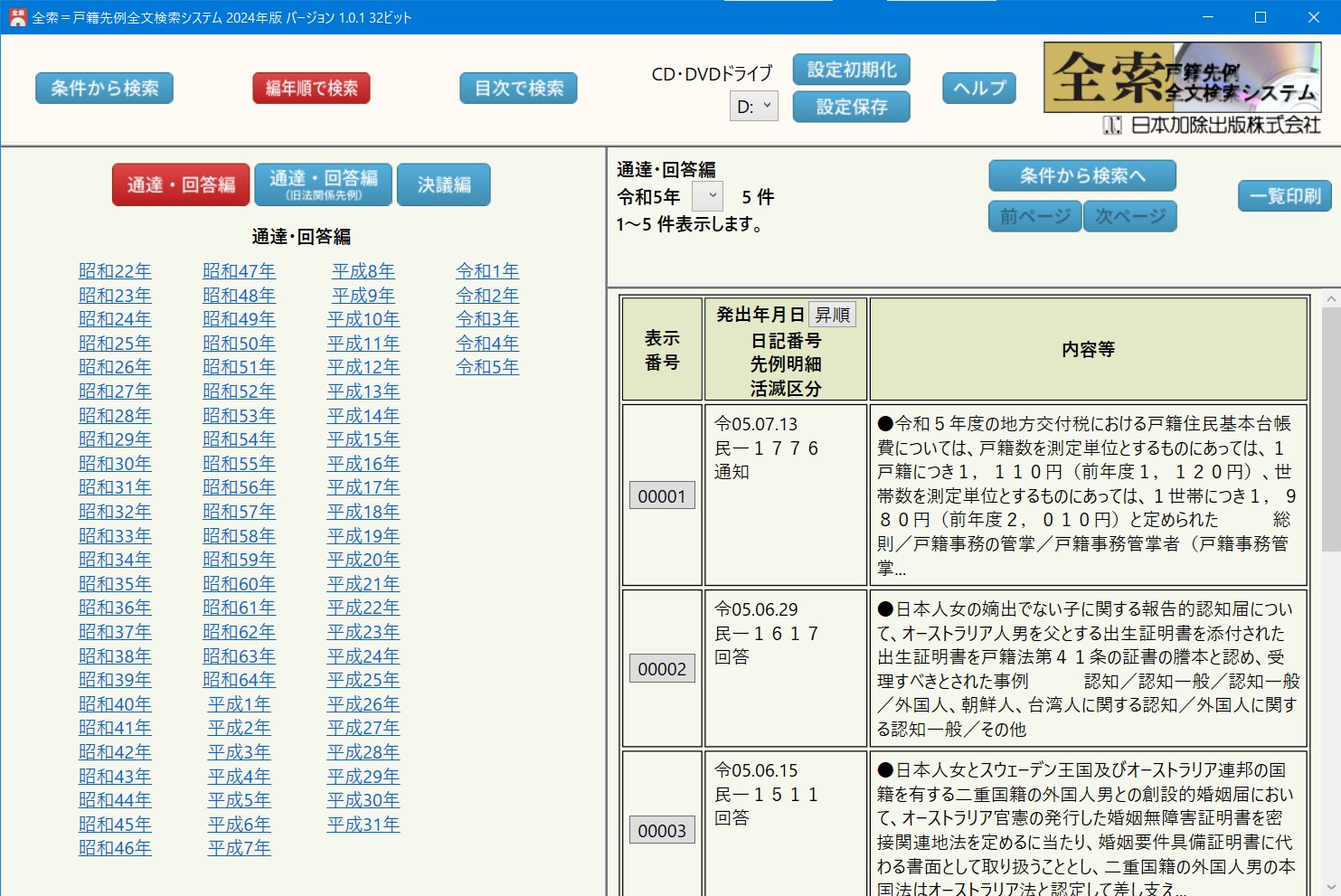
Task: Open the ヘルプ help button
Action: pyautogui.click(x=978, y=89)
